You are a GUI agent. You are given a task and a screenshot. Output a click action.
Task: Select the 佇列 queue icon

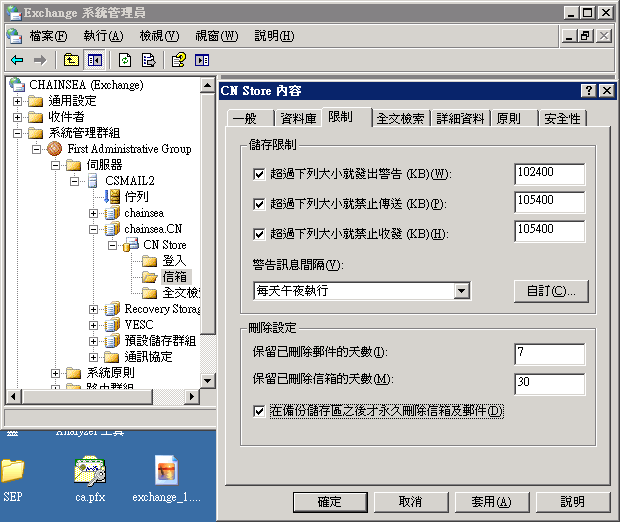[112, 197]
